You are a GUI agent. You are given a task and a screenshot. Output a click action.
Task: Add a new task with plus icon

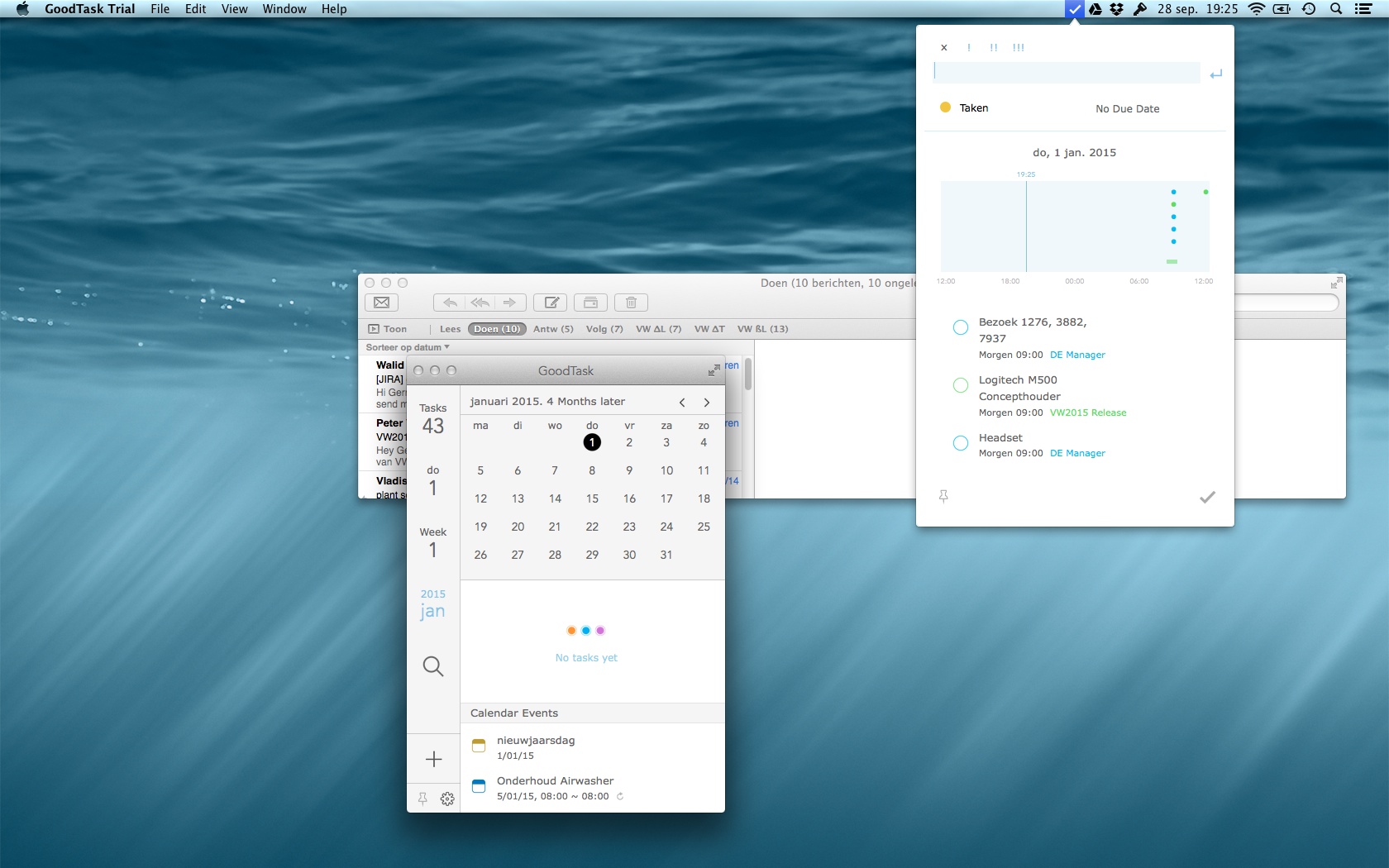tap(433, 759)
